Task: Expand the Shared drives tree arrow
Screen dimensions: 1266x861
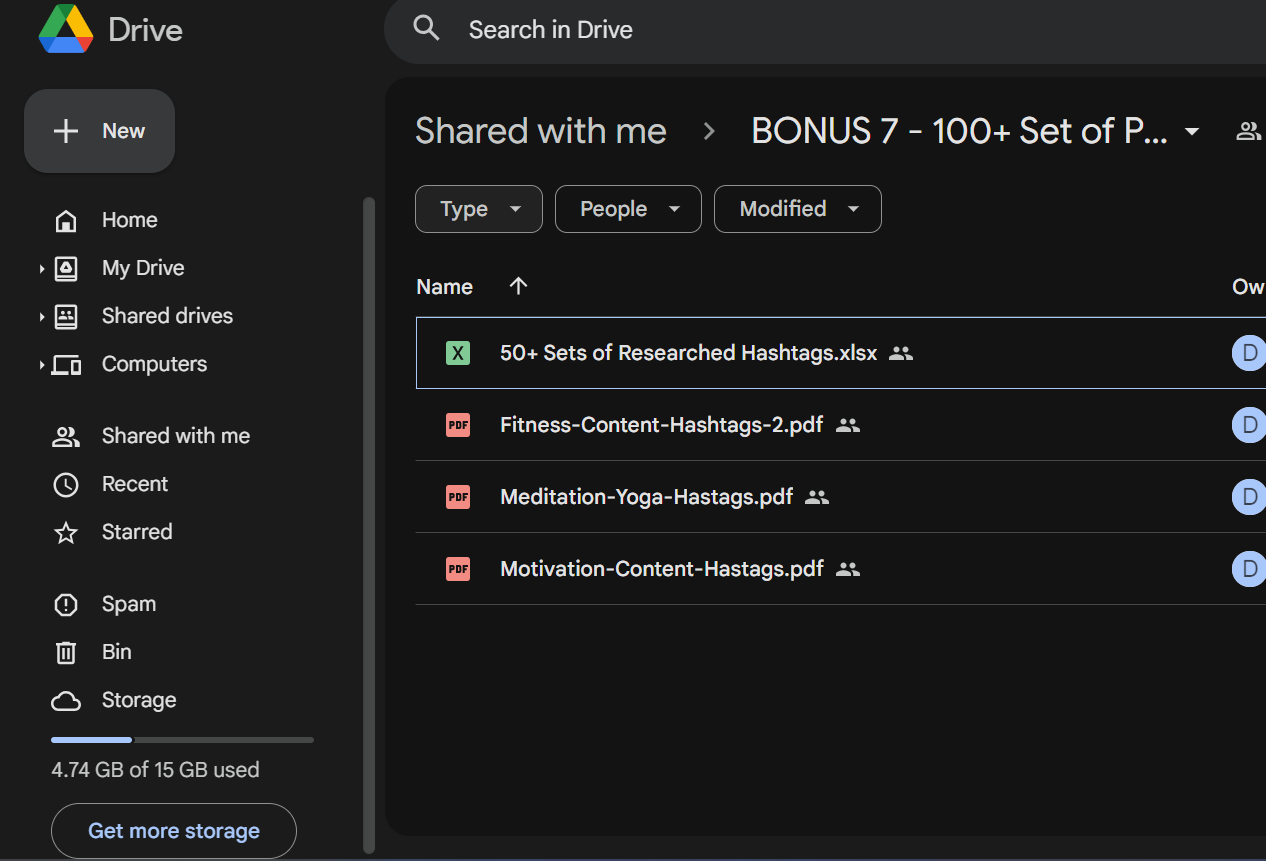Action: 41,316
